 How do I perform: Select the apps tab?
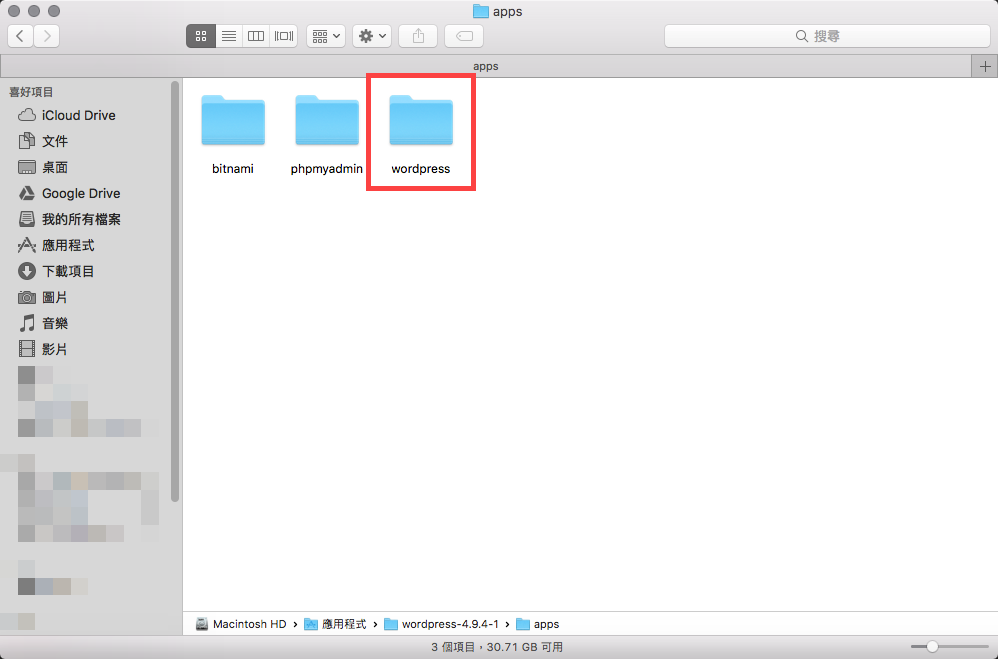[486, 66]
